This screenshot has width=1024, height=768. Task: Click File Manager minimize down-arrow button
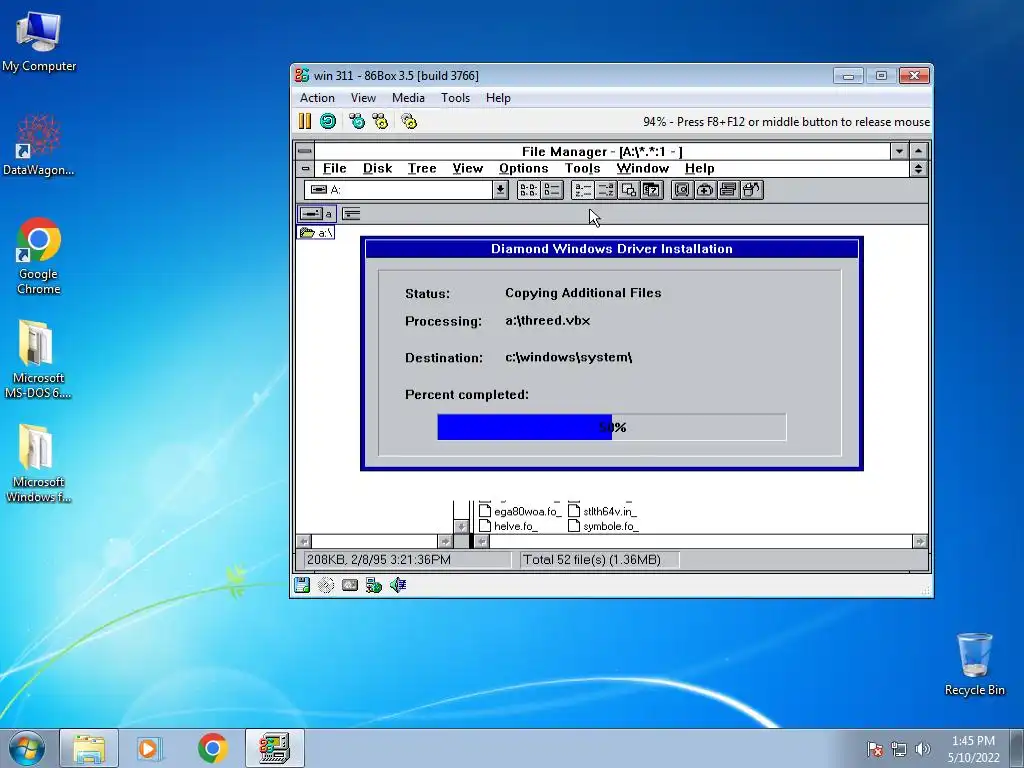[899, 151]
